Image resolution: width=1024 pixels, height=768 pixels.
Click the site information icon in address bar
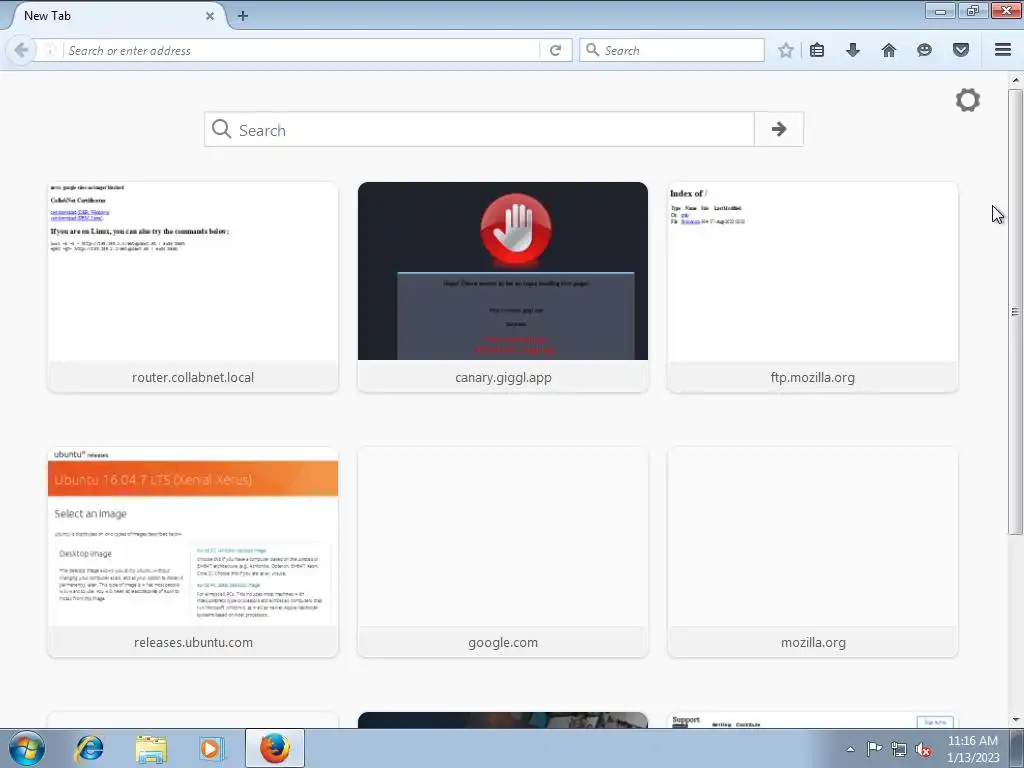[50, 50]
